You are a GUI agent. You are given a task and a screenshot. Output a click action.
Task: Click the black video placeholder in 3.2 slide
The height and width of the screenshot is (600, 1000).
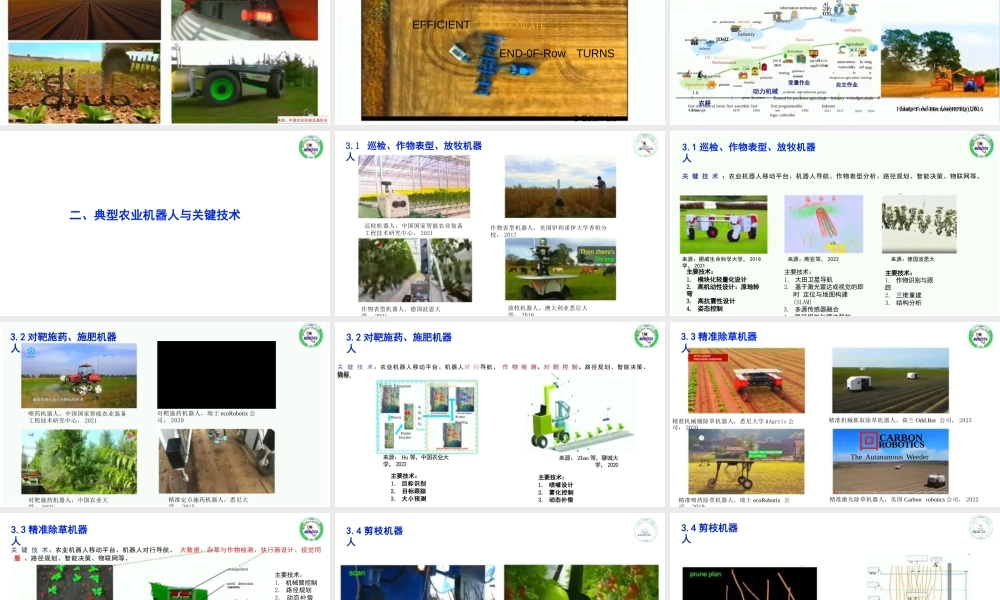[x=216, y=375]
